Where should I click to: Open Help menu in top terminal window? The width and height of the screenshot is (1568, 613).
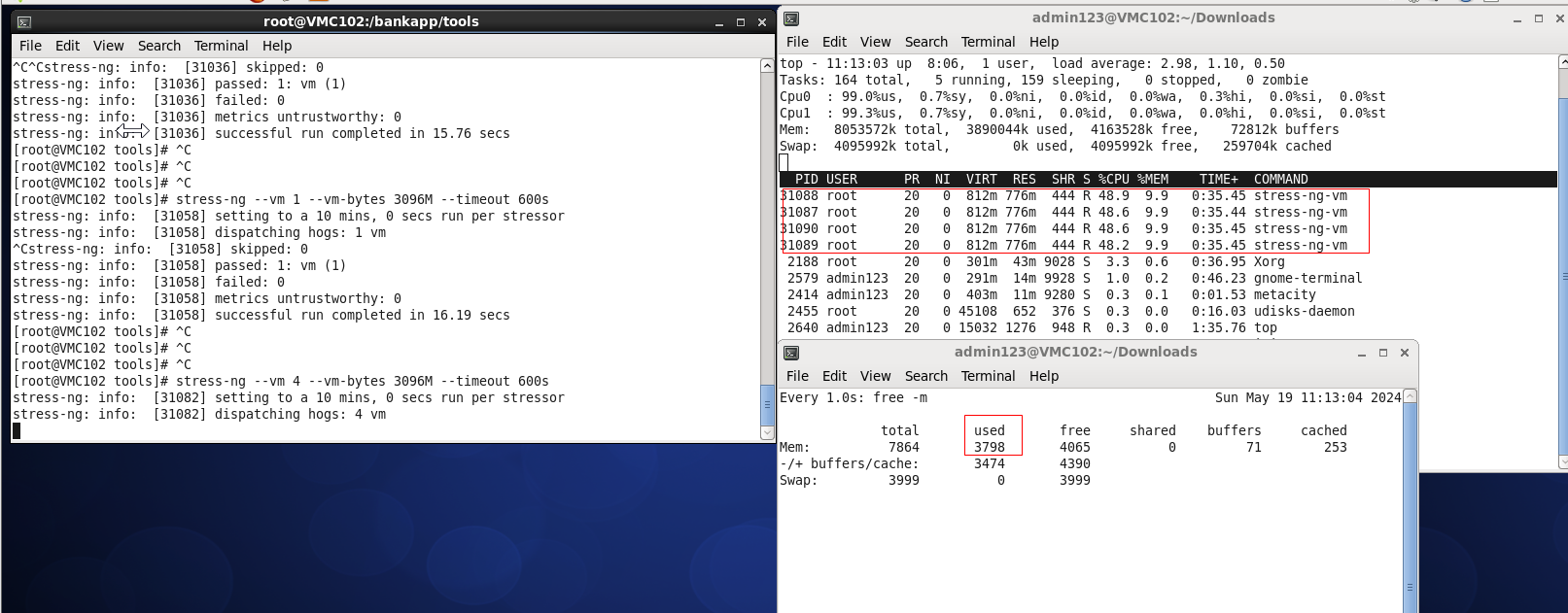coord(1043,42)
